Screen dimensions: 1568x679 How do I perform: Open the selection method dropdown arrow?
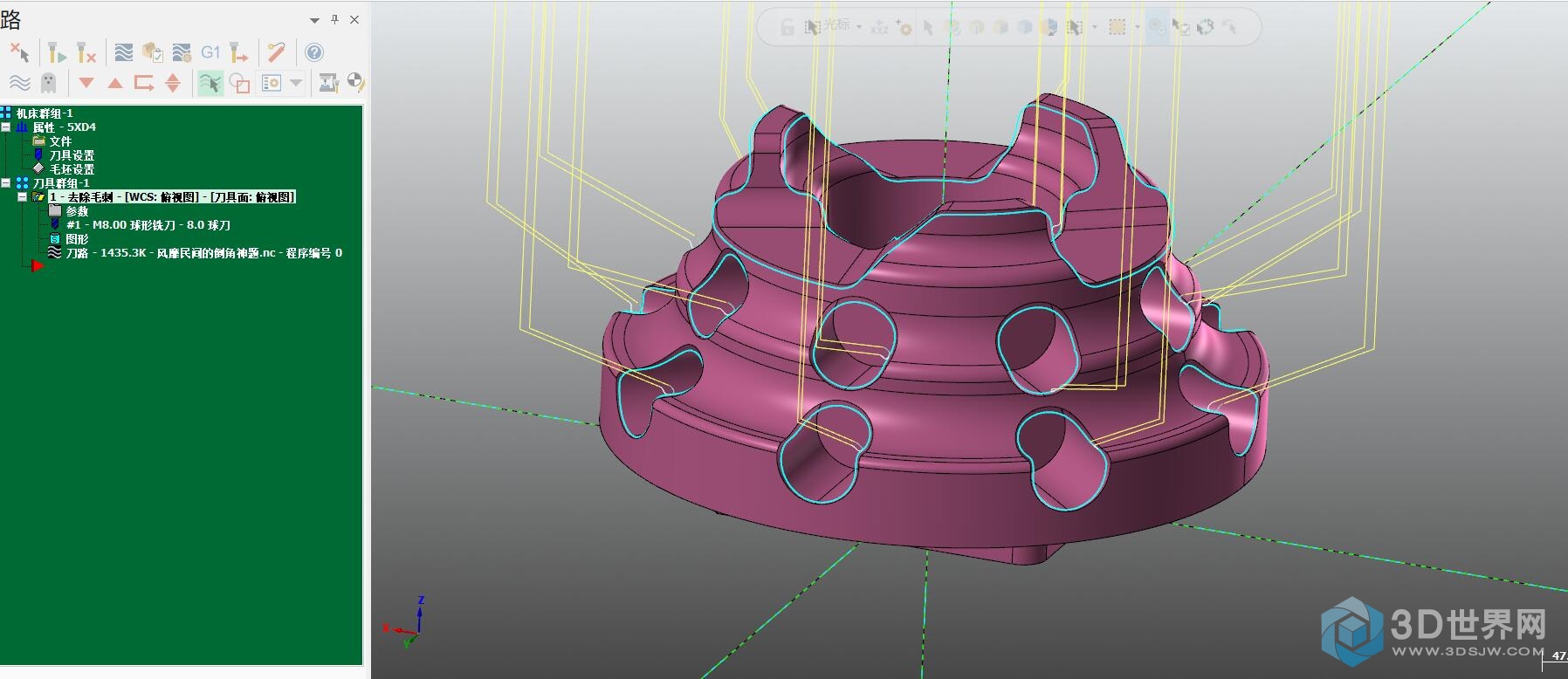[x=1095, y=27]
